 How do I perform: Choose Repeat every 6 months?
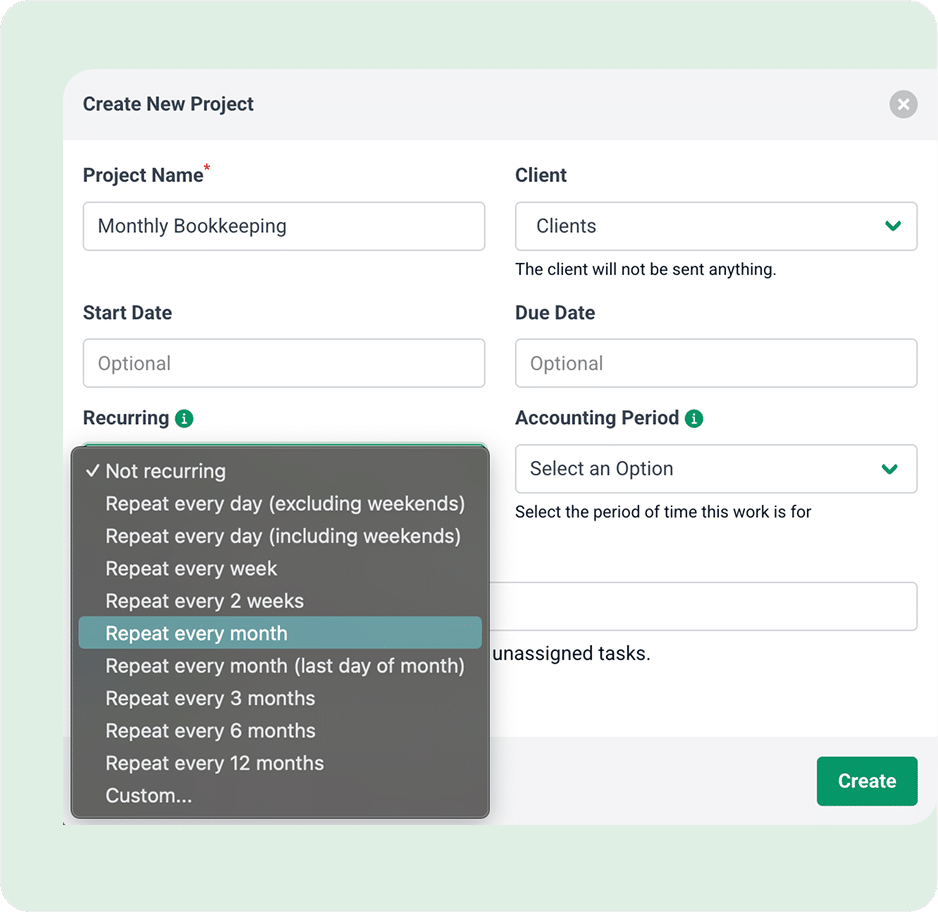[x=280, y=731]
